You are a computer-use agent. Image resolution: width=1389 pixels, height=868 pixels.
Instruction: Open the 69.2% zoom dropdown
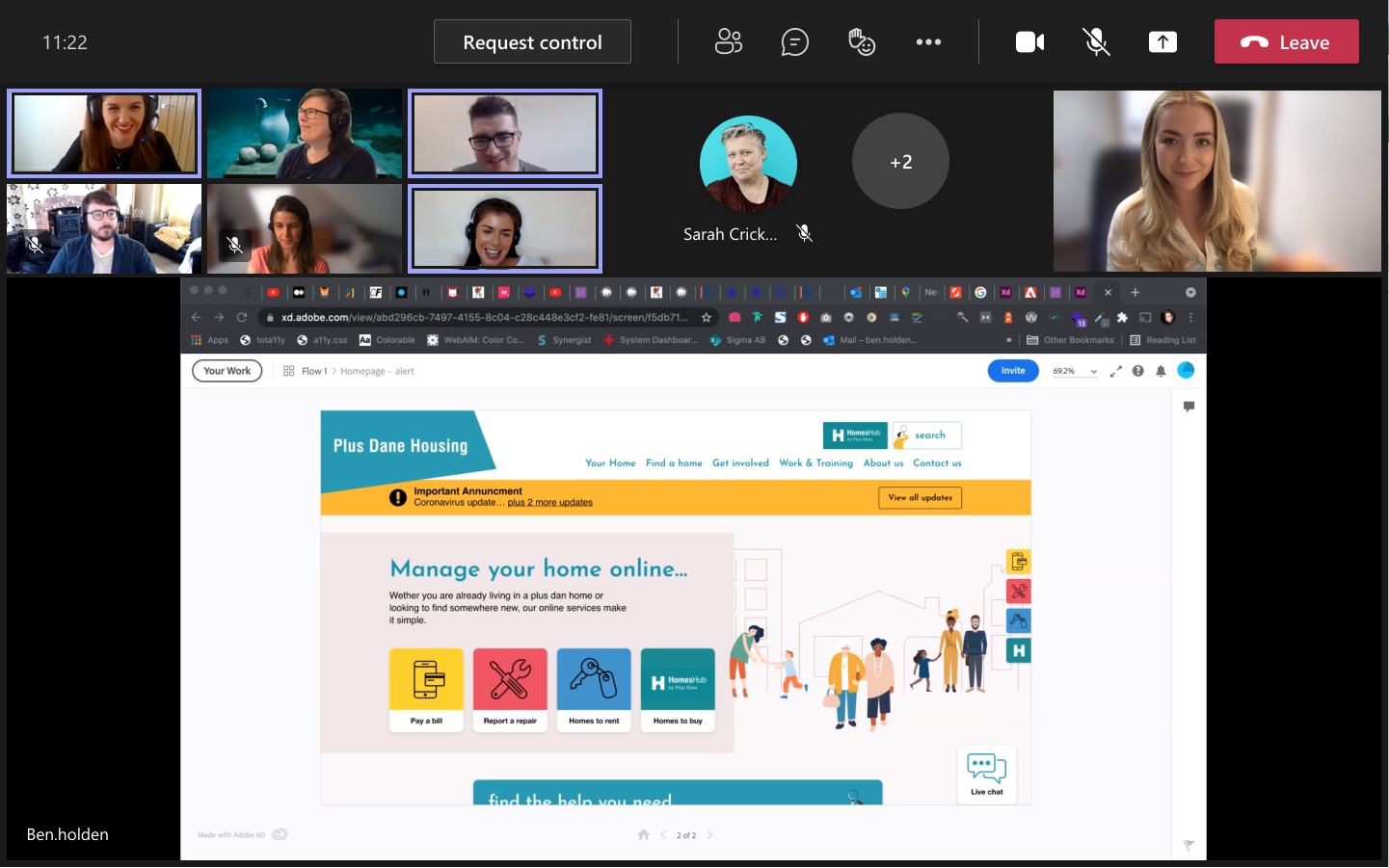[1075, 370]
